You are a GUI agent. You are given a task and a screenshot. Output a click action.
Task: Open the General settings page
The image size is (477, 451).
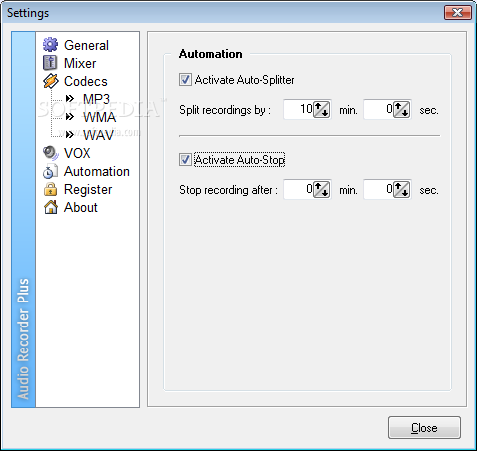click(86, 45)
